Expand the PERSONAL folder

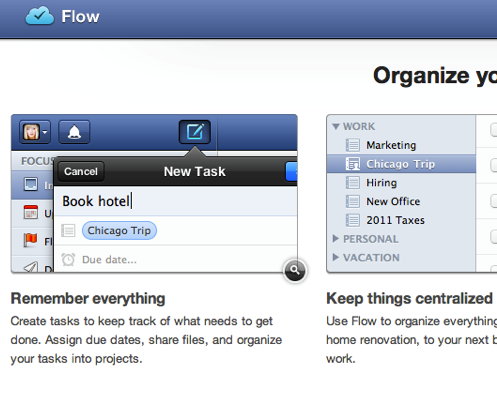[336, 239]
